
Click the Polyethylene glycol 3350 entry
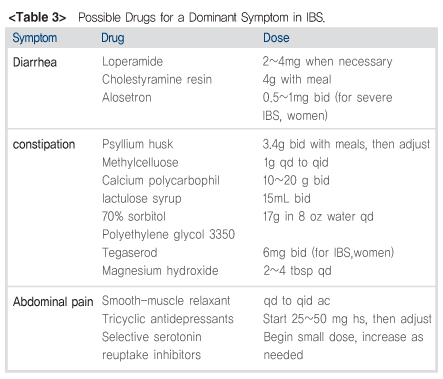point(168,235)
